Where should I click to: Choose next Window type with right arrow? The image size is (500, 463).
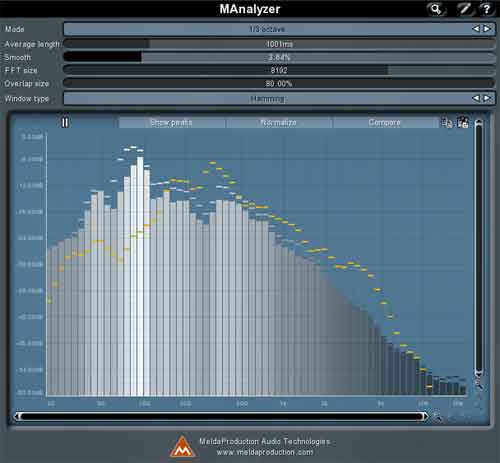487,98
